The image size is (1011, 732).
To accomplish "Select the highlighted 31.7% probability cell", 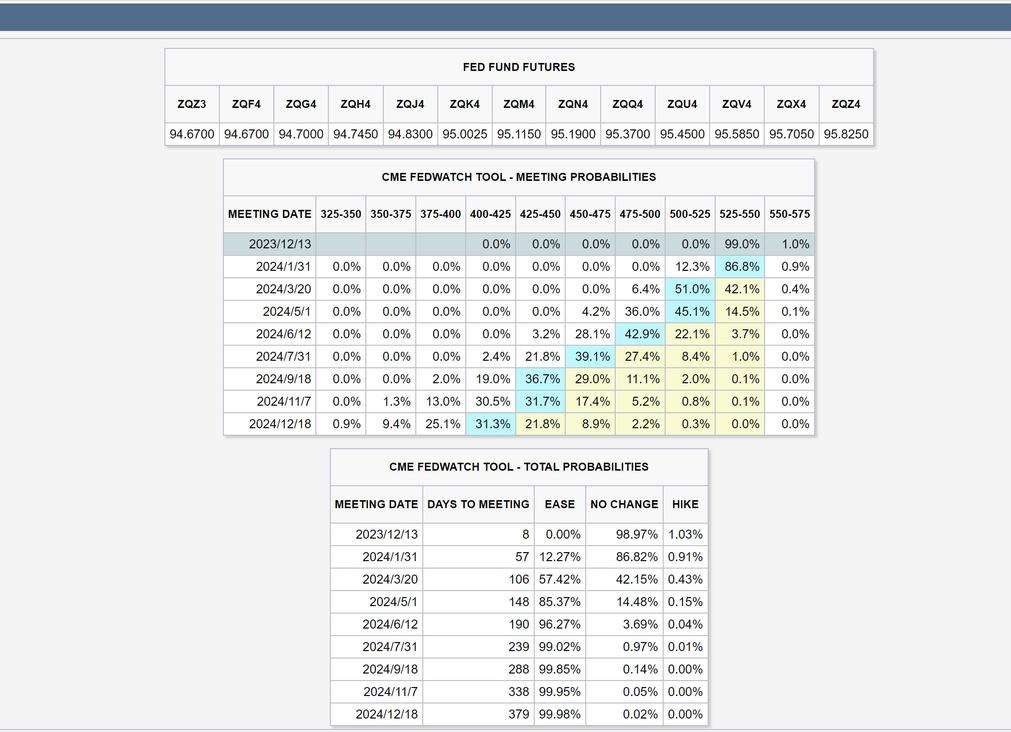I will click(x=542, y=402).
